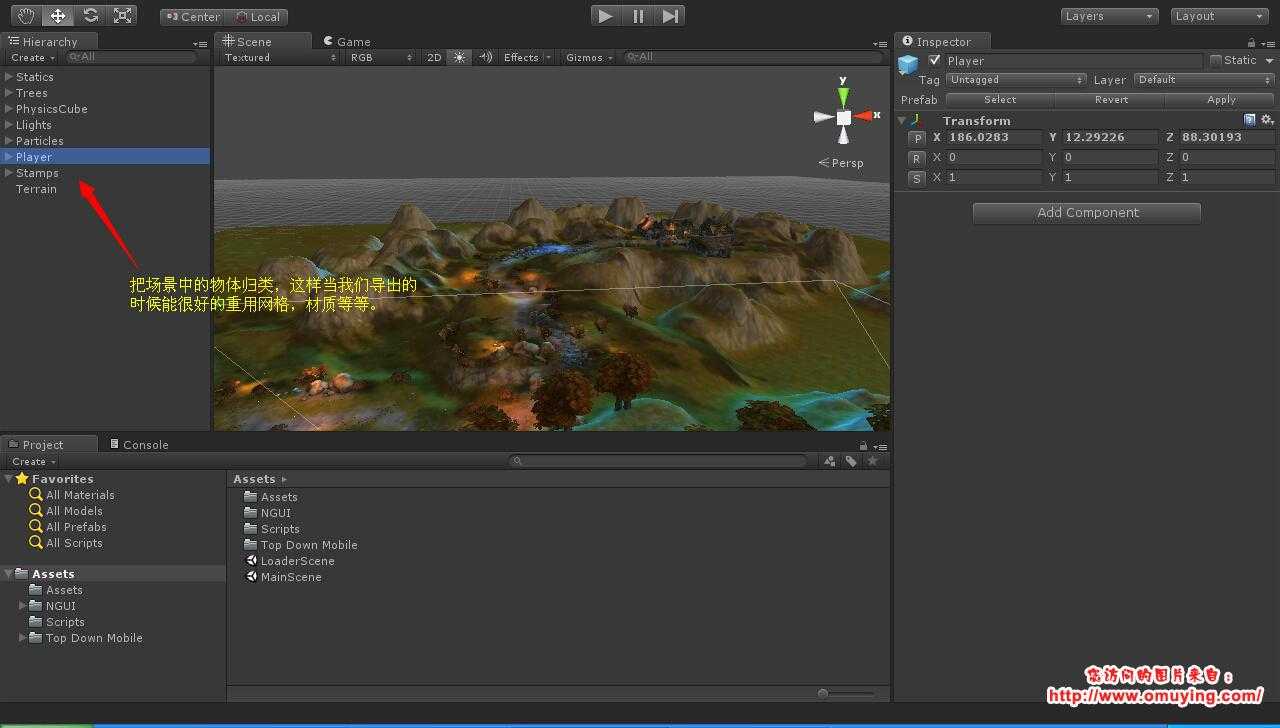Toggle the Inspector lock icon

1251,42
